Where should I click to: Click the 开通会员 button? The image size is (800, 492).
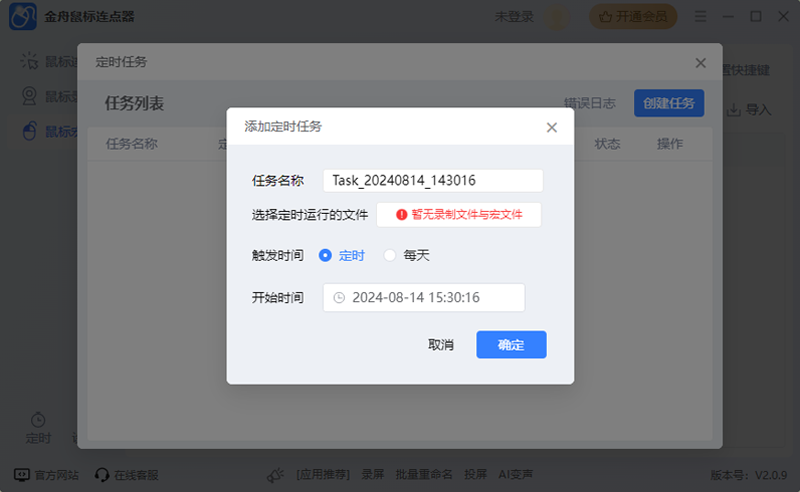(634, 16)
